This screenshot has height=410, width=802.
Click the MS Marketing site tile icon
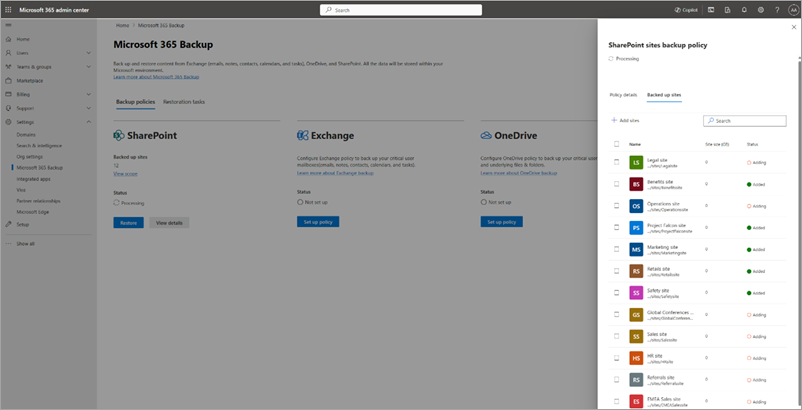[636, 249]
